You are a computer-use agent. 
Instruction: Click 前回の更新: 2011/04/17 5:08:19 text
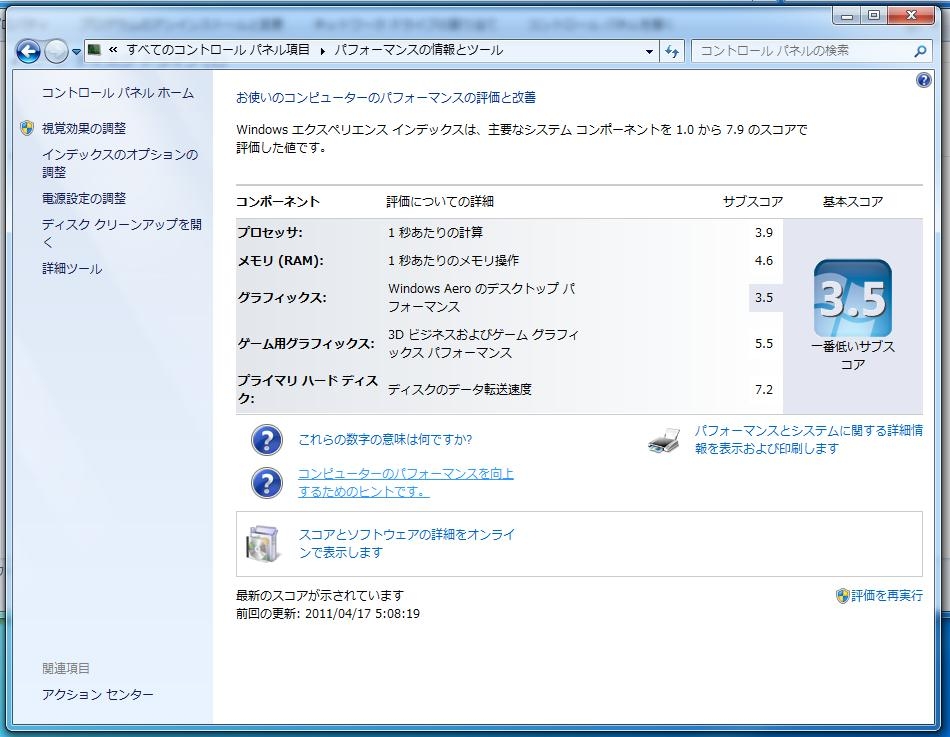(328, 613)
